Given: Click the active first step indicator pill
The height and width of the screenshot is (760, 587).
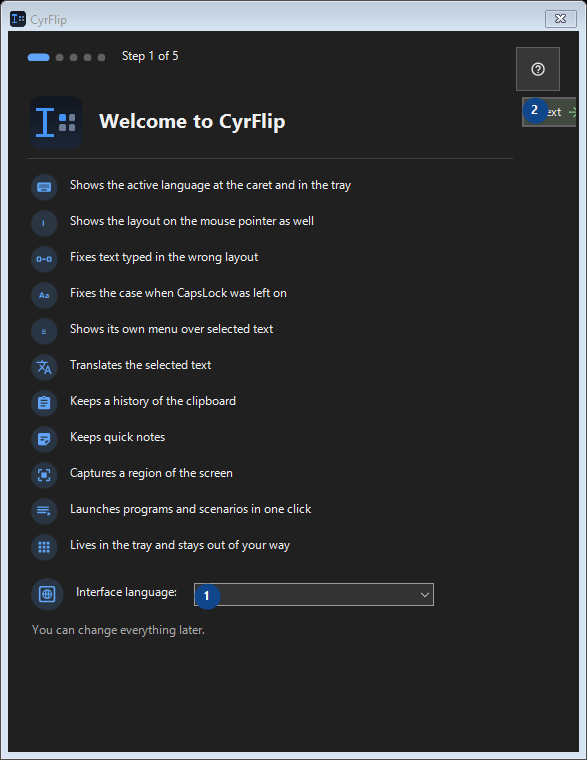Looking at the screenshot, I should coord(38,57).
